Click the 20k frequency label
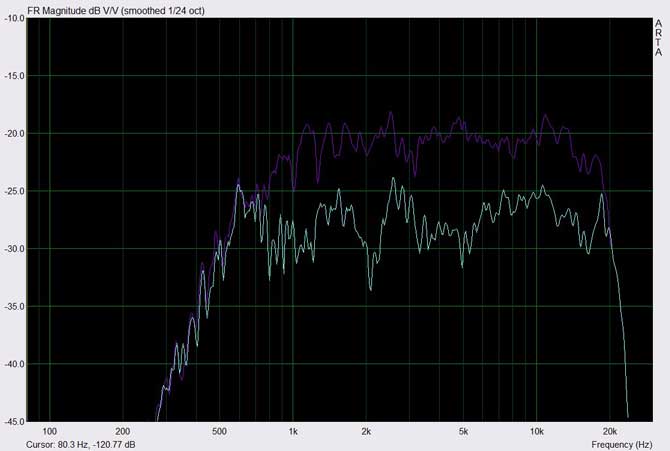The image size is (670, 451). coord(610,432)
